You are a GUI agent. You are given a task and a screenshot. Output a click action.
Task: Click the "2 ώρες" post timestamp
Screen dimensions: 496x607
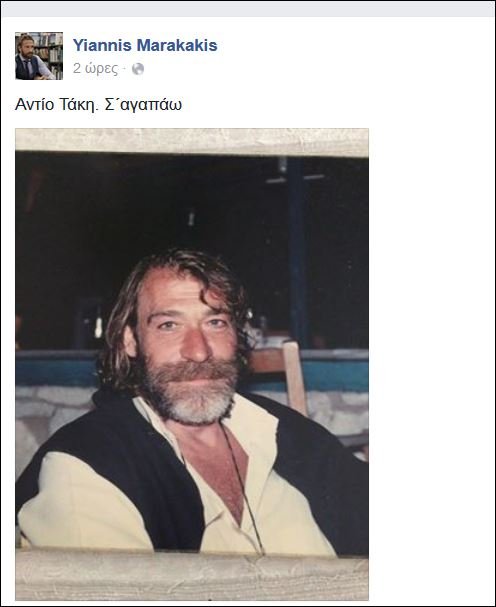pos(95,69)
